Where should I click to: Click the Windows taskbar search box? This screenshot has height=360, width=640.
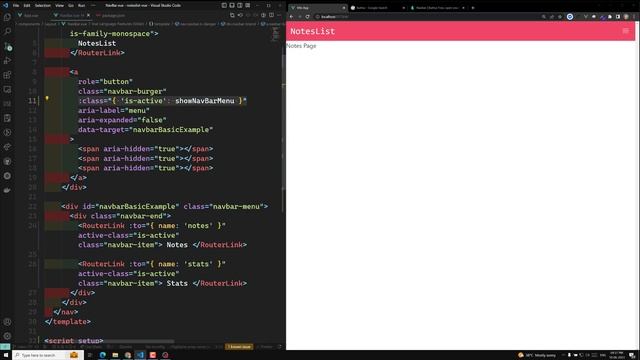[x=47, y=355]
